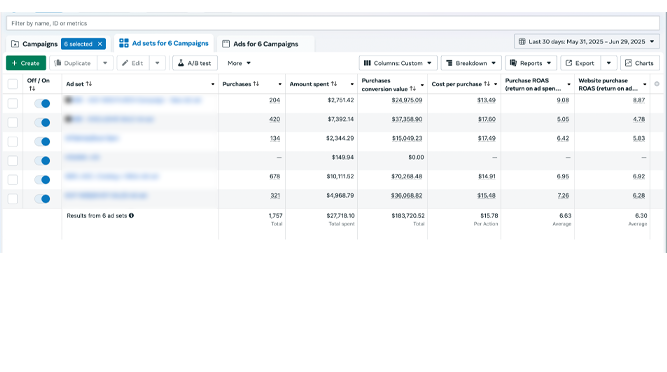Screen dimensions: 667x372
Task: Click the $37,358.90 conversion value
Action: point(407,119)
